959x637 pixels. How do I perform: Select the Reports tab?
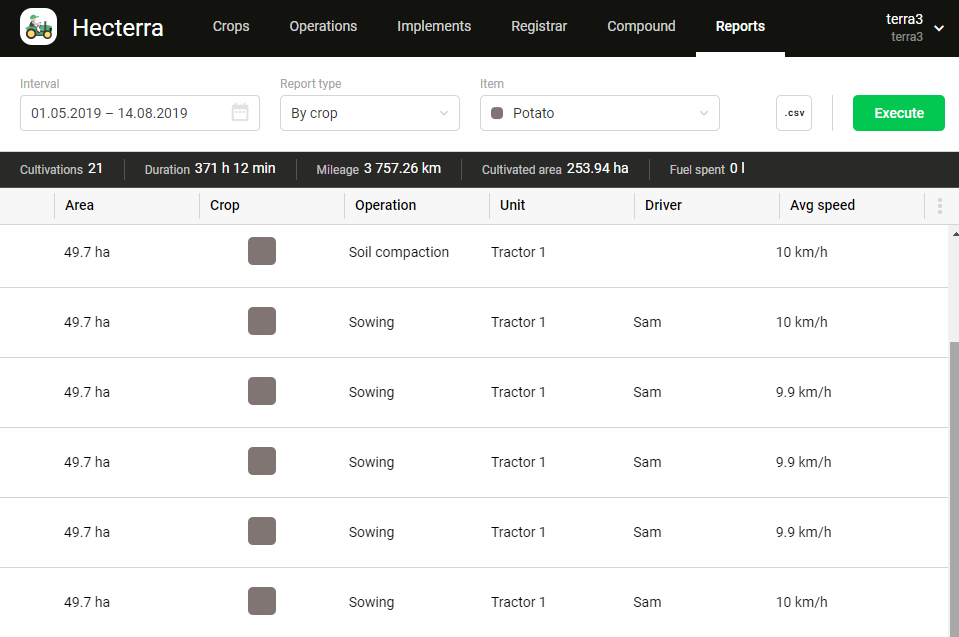tap(740, 27)
